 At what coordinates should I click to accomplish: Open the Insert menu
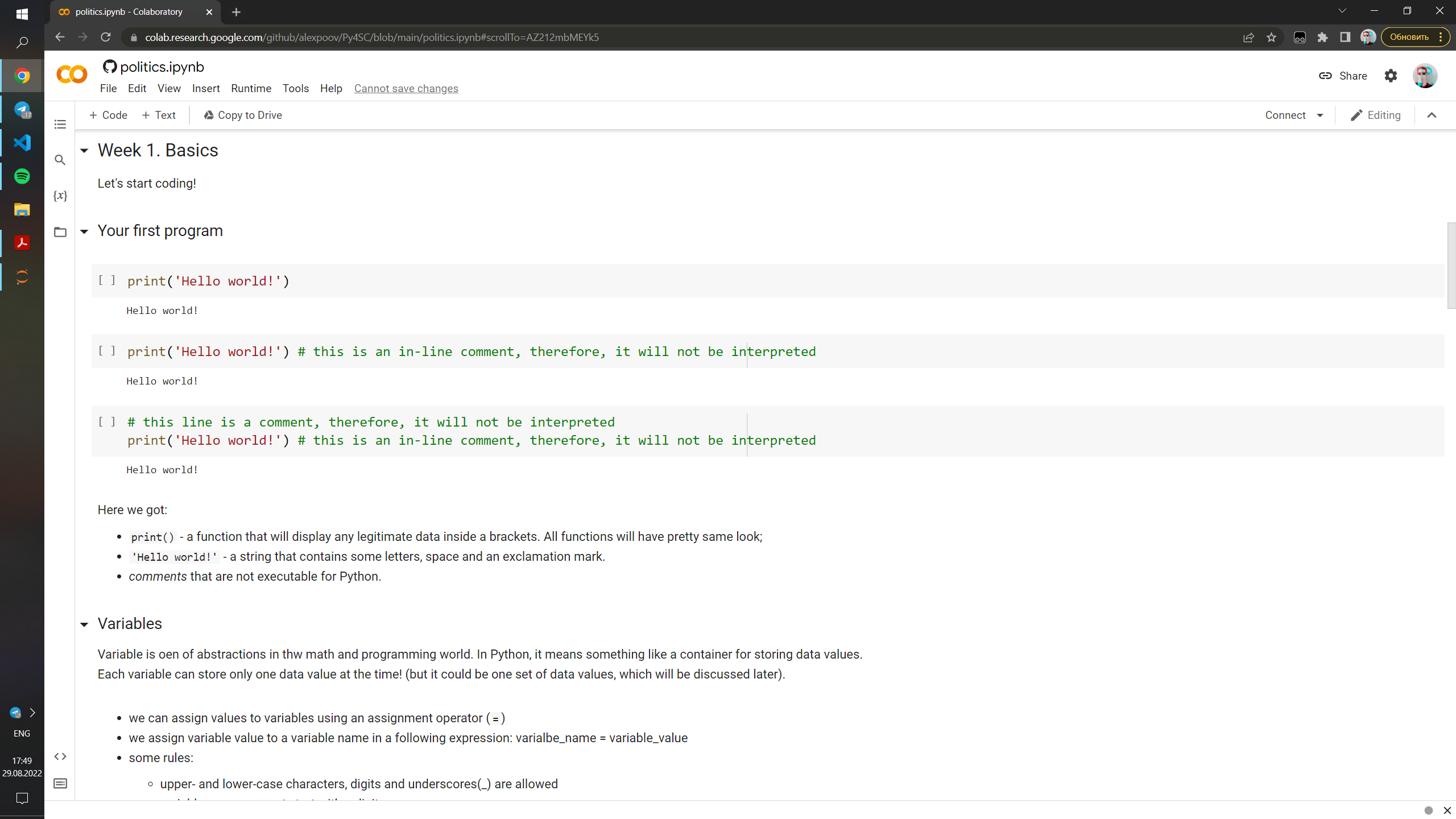[206, 88]
